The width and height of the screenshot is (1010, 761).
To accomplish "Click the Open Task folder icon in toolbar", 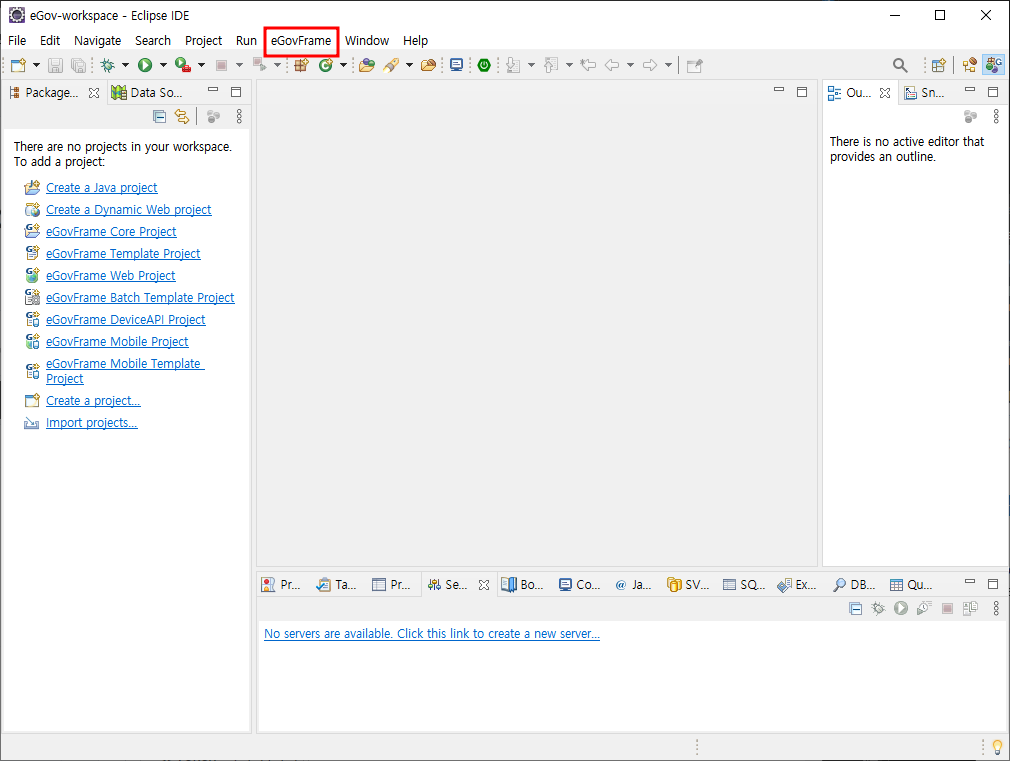I will (x=428, y=65).
